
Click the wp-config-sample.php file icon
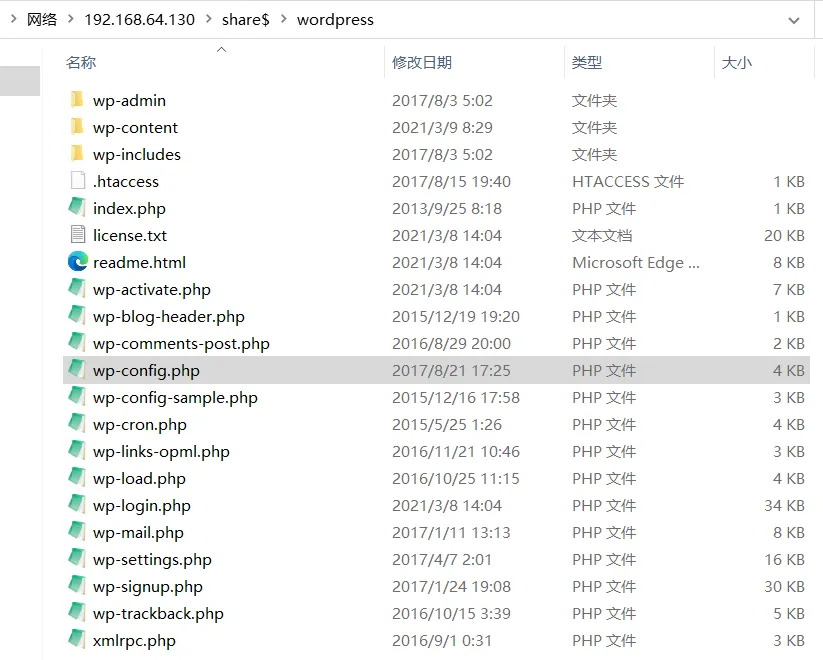click(x=77, y=396)
